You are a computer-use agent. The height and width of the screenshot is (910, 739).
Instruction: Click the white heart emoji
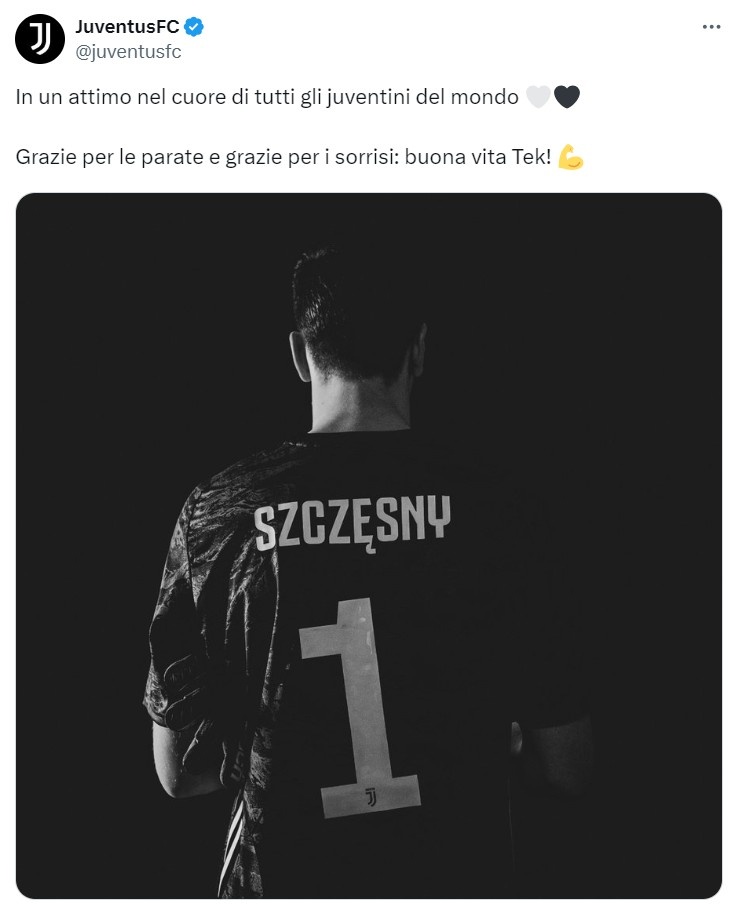[538, 96]
